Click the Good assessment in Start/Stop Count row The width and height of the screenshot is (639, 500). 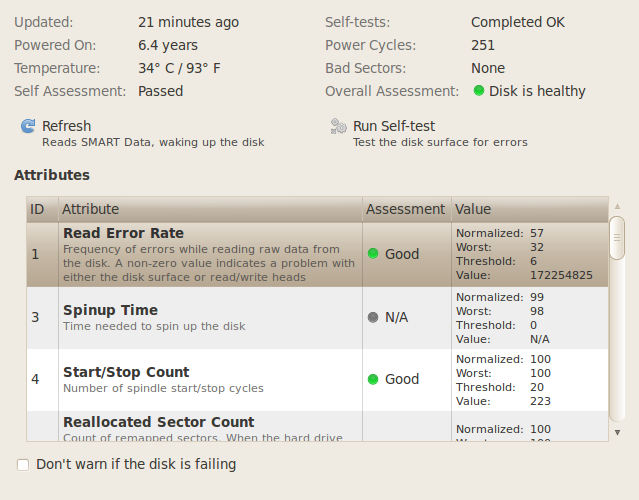[402, 379]
